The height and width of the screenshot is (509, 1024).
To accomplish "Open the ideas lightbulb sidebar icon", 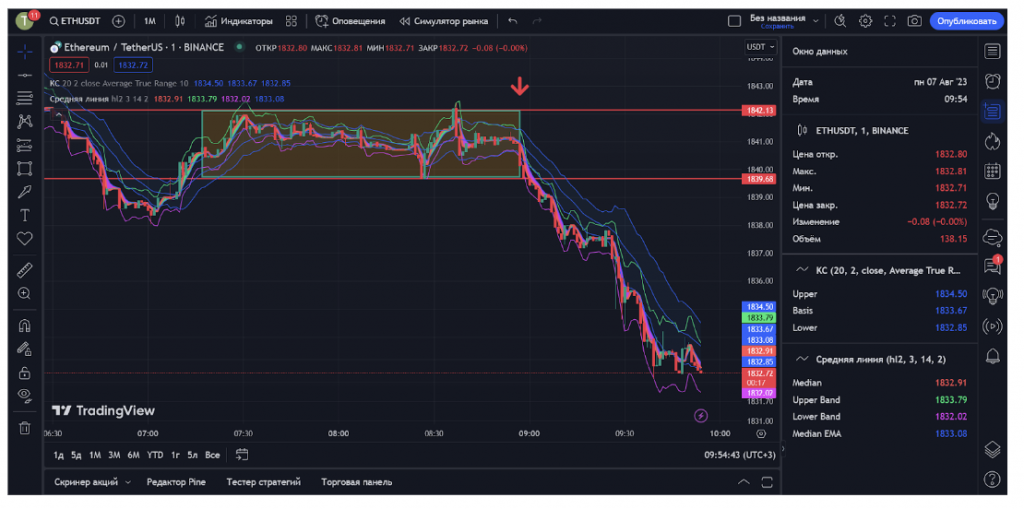I will [993, 200].
